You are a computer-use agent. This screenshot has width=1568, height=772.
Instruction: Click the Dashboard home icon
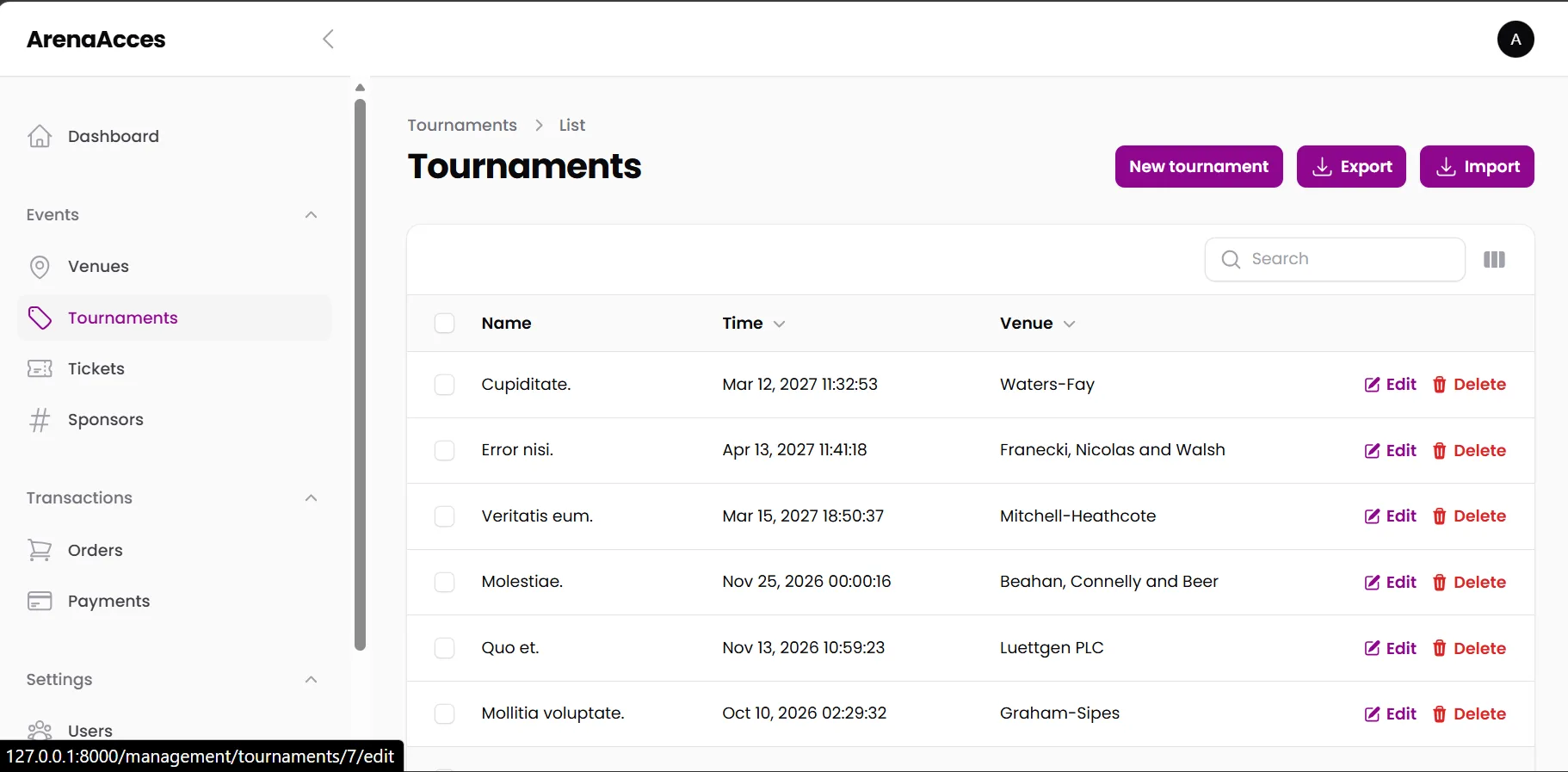[40, 136]
